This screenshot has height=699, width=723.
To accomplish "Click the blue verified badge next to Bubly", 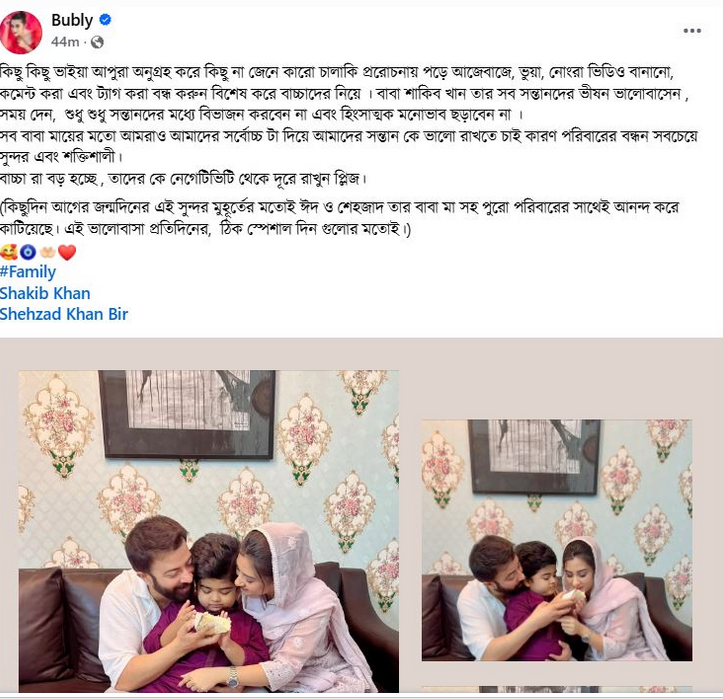I will [105, 20].
